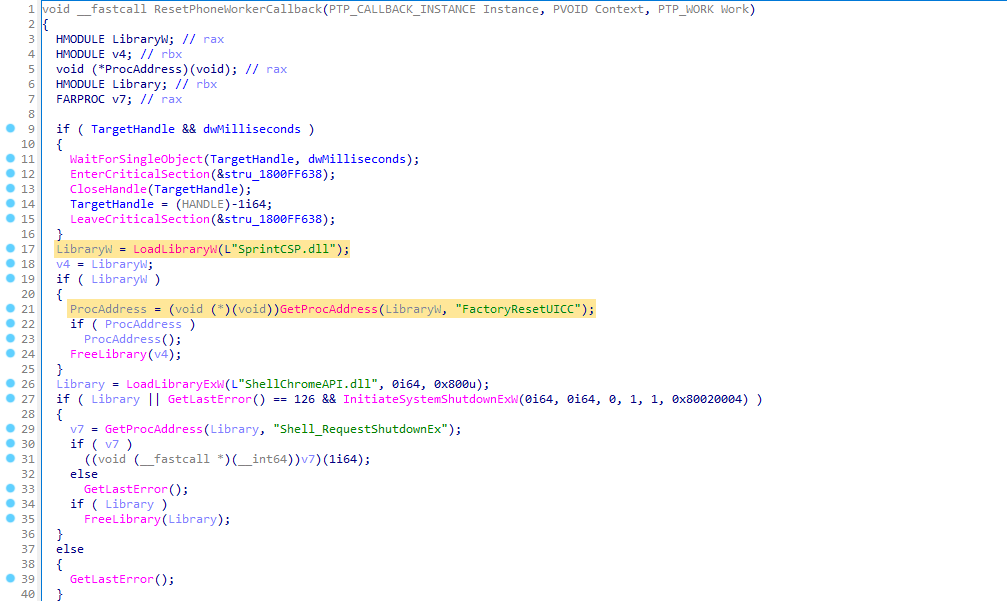1007x601 pixels.
Task: Toggle breakpoint dot on WaitForSingleObject line 11
Action: (x=10, y=158)
